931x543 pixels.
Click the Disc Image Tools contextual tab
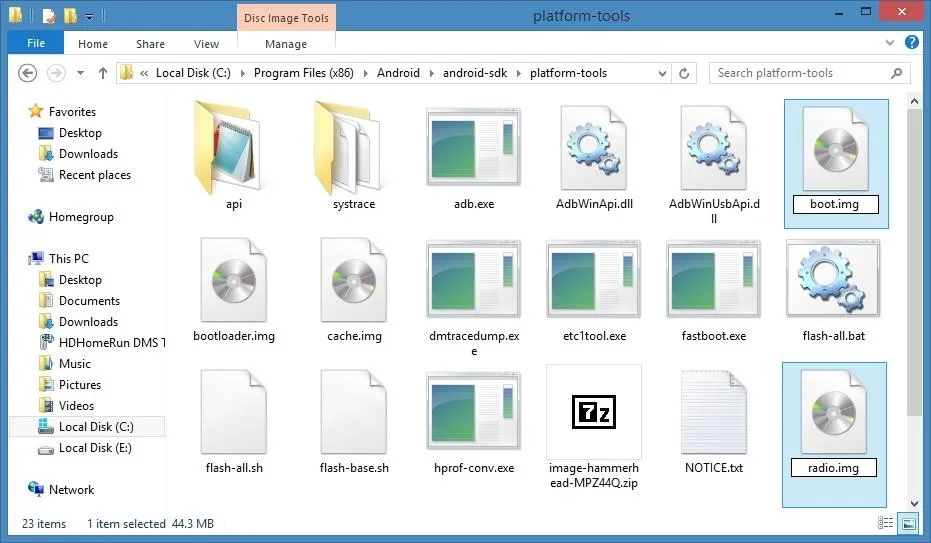(286, 18)
